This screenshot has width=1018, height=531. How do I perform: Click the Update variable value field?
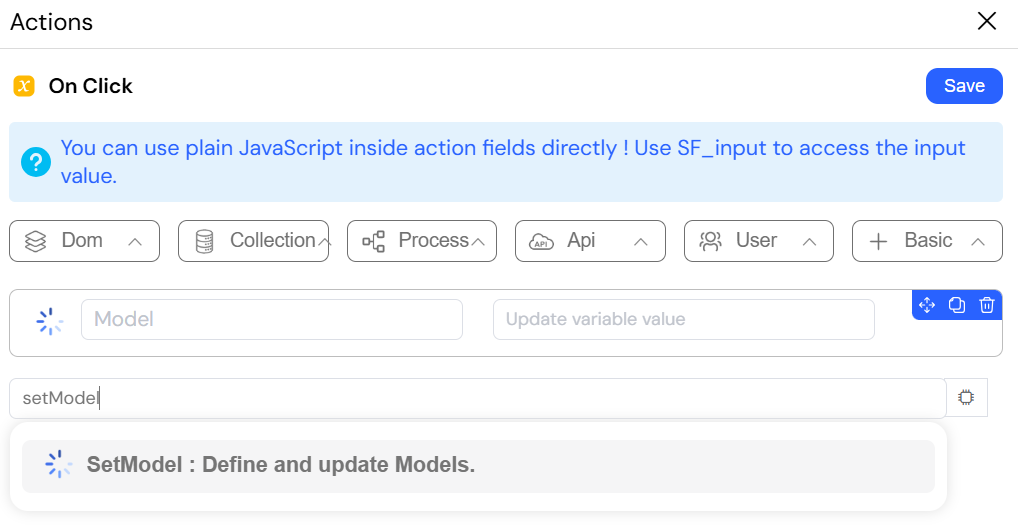click(x=684, y=319)
